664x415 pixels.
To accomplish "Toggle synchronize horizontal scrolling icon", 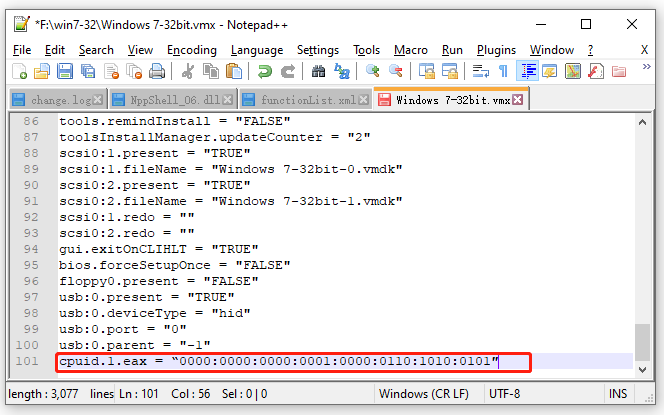I will (x=450, y=71).
